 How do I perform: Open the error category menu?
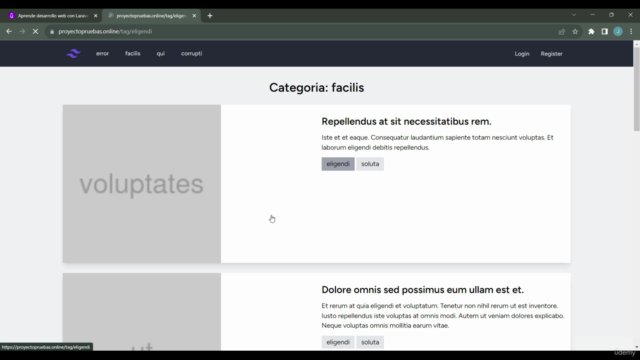tap(102, 53)
